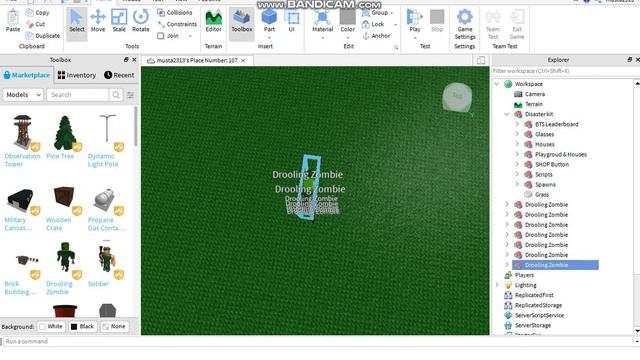
Task: Expand the Houses node
Action: [517, 144]
